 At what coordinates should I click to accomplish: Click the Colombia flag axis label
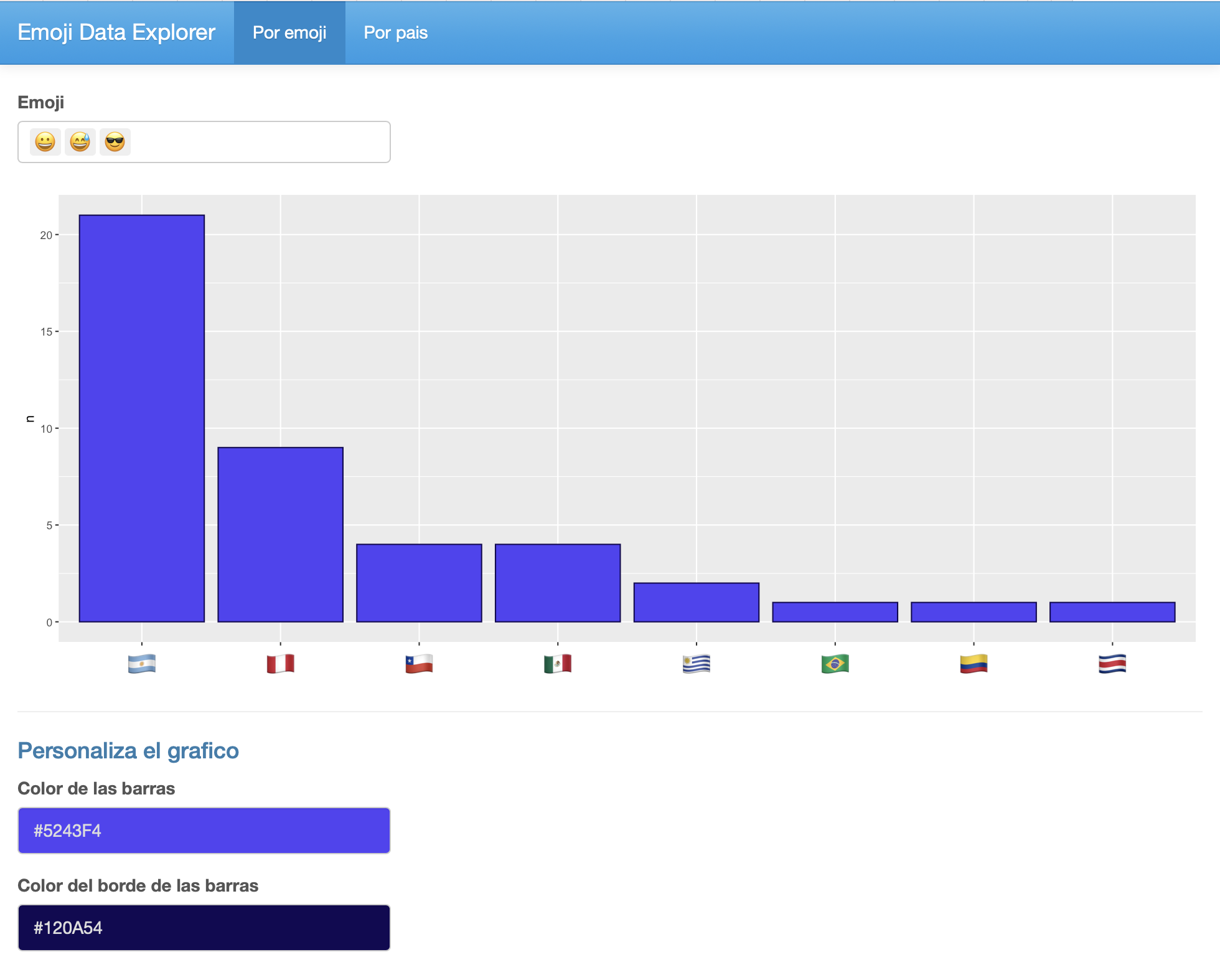pos(974,664)
